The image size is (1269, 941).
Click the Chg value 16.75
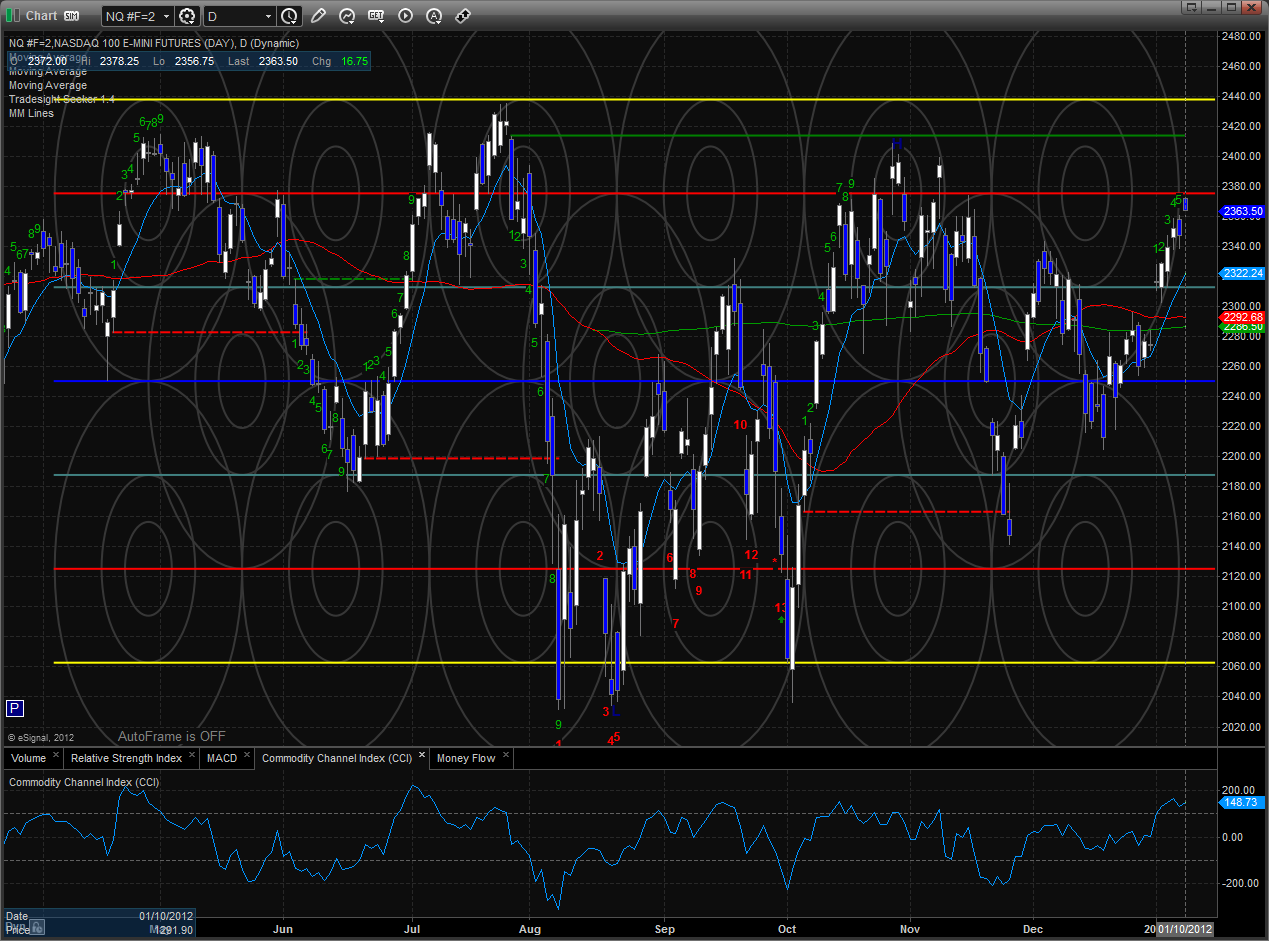354,61
